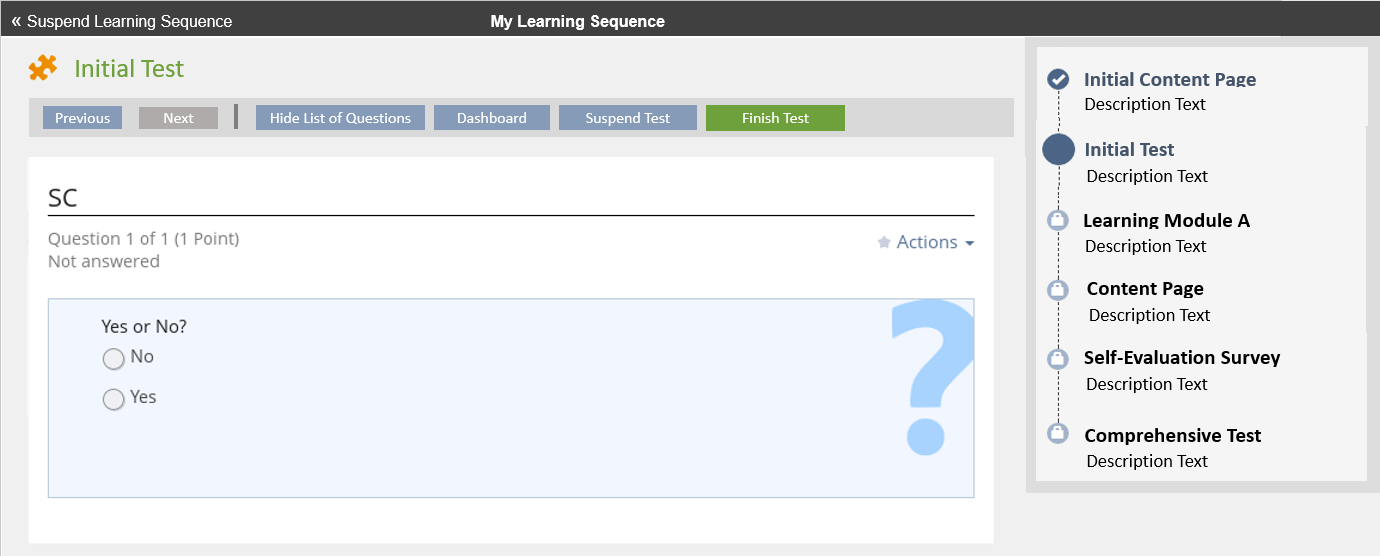Screen dimensions: 1380x556
Task: Click the star icon next to Actions
Action: [884, 242]
